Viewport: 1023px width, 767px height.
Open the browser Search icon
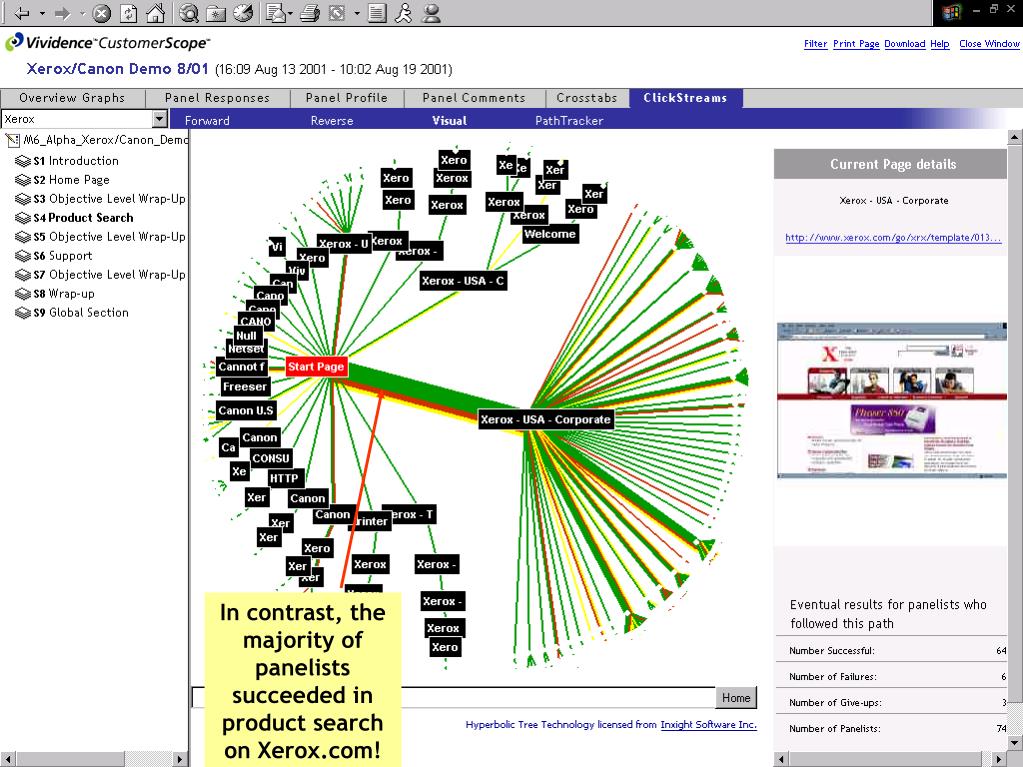(x=189, y=12)
